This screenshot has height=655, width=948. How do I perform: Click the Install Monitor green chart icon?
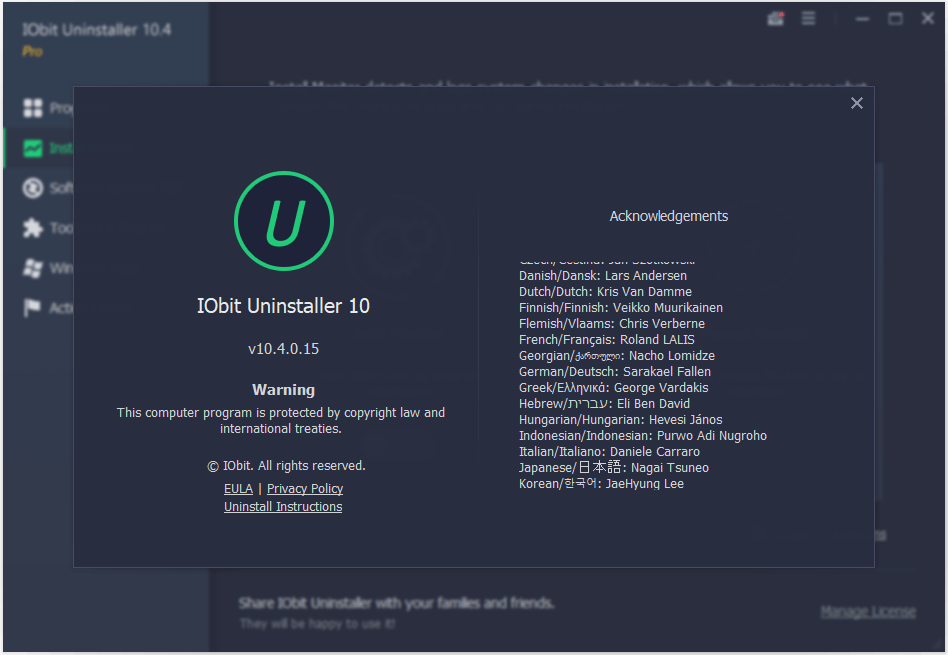click(33, 148)
